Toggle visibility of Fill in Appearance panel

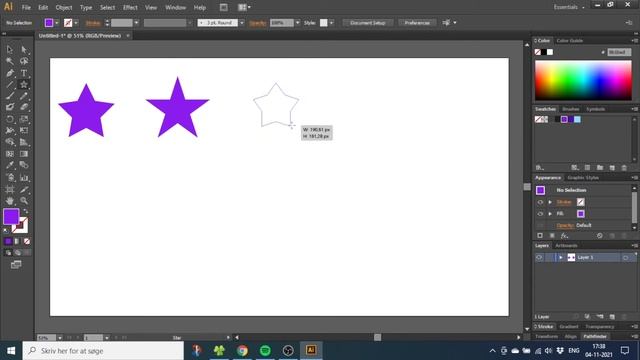click(540, 213)
